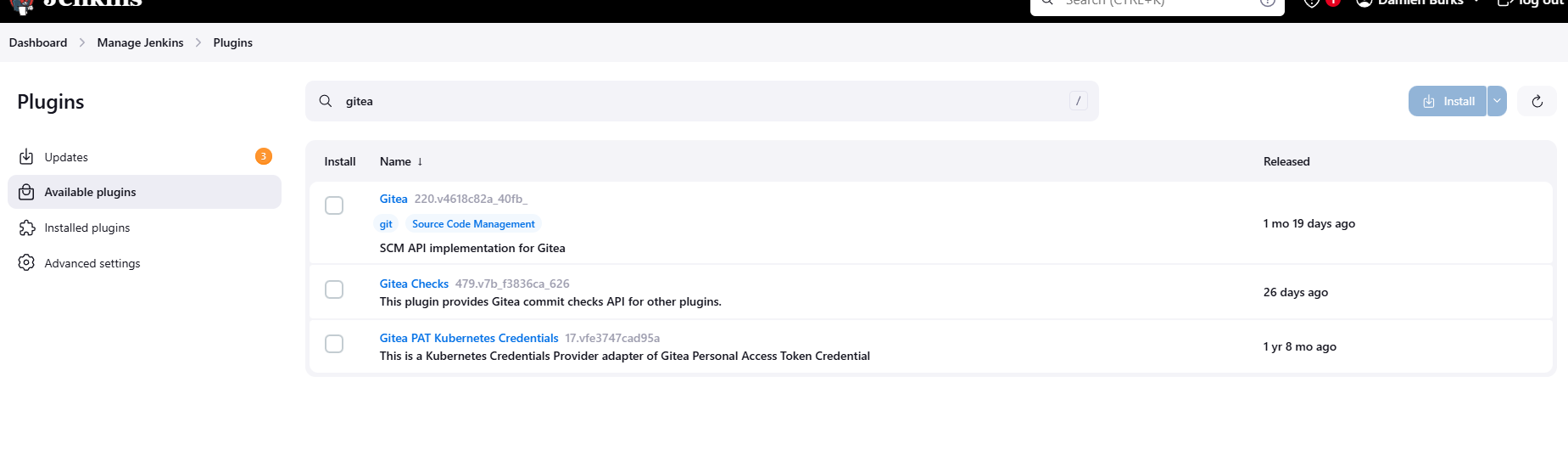Expand the Manage Jenkins breadcrumb chevron
Screen dimensions: 1568x472
point(198,42)
